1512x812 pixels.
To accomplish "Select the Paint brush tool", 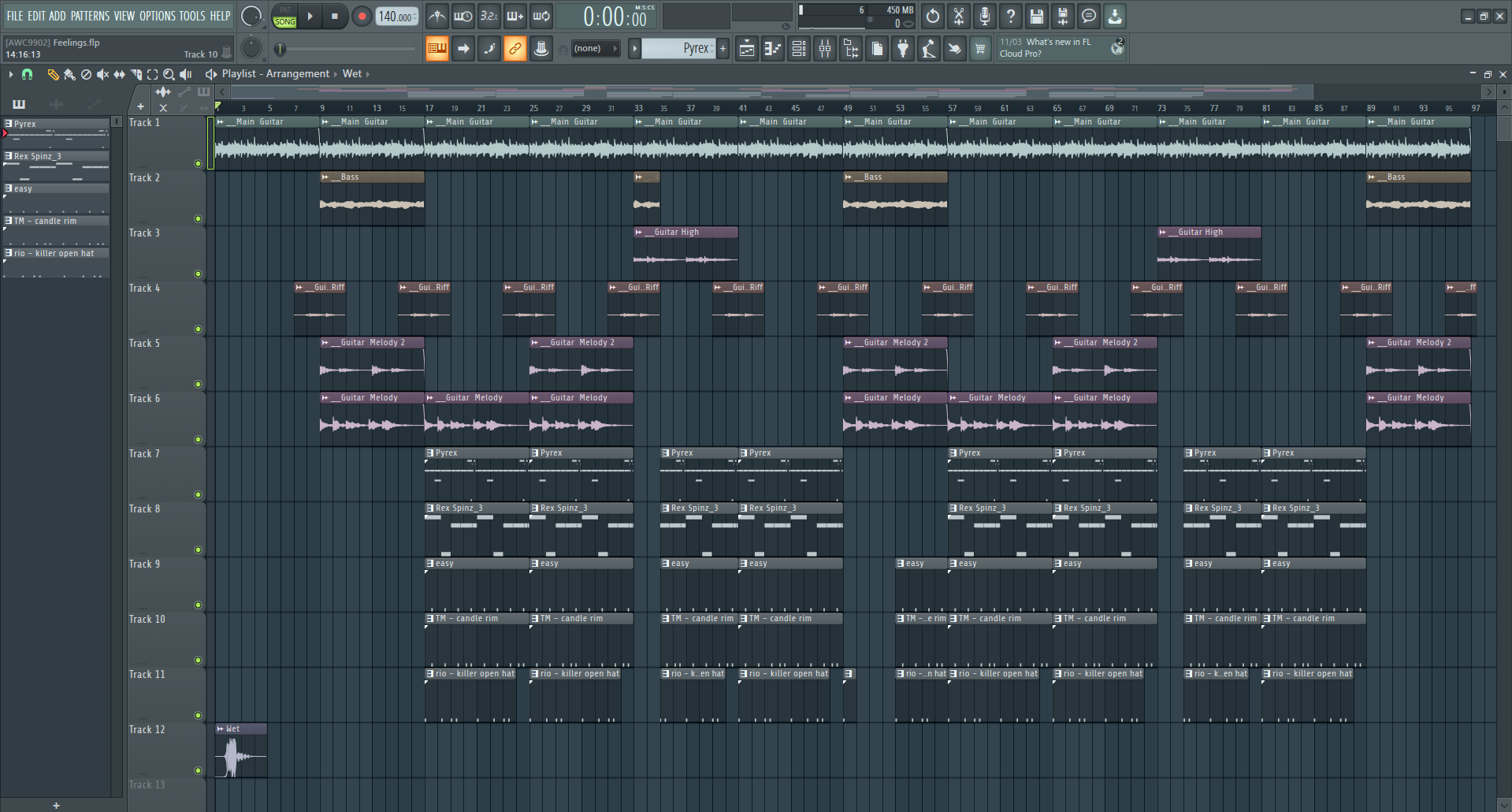I will click(69, 74).
